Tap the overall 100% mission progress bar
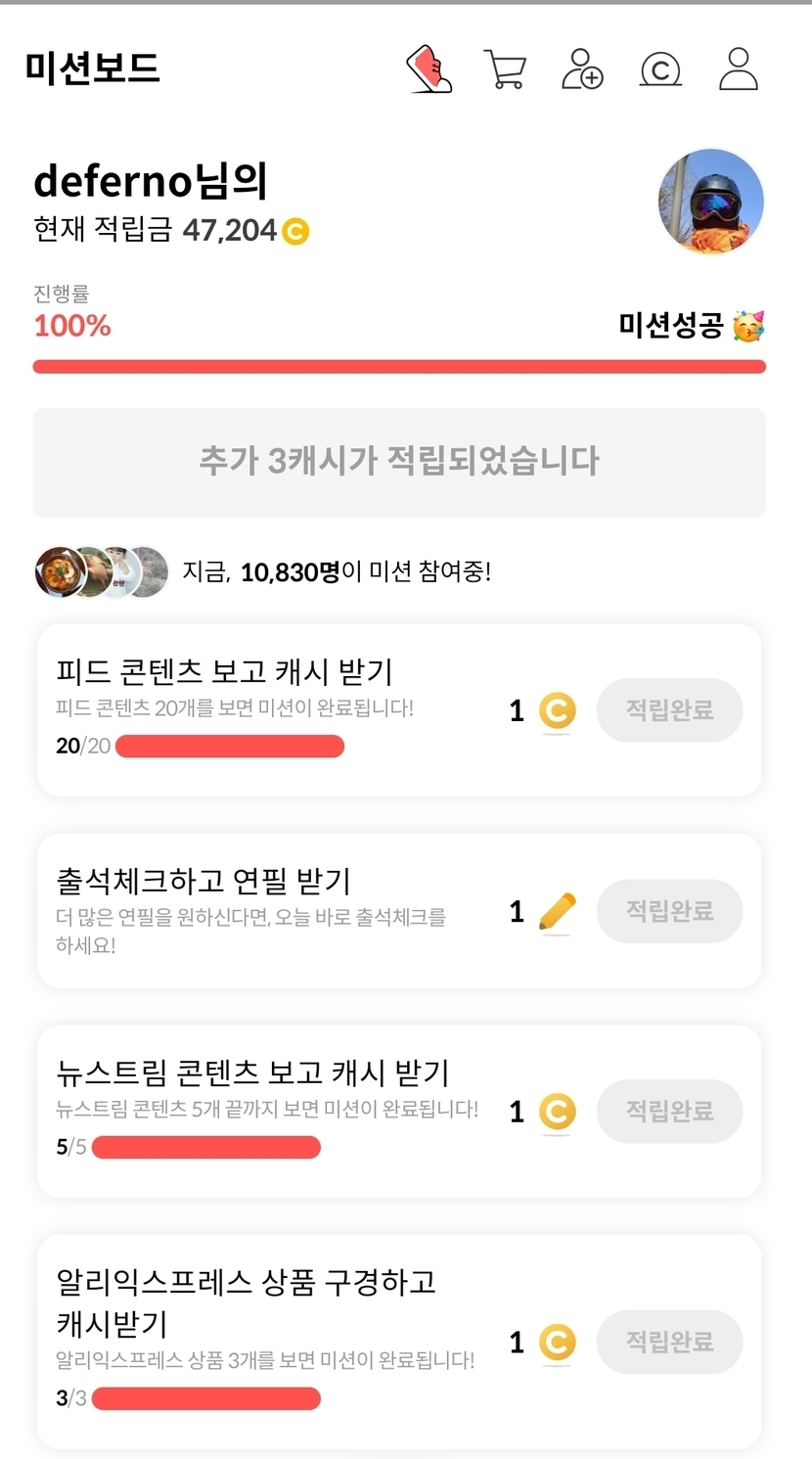Image resolution: width=812 pixels, height=1459 pixels. click(x=399, y=367)
